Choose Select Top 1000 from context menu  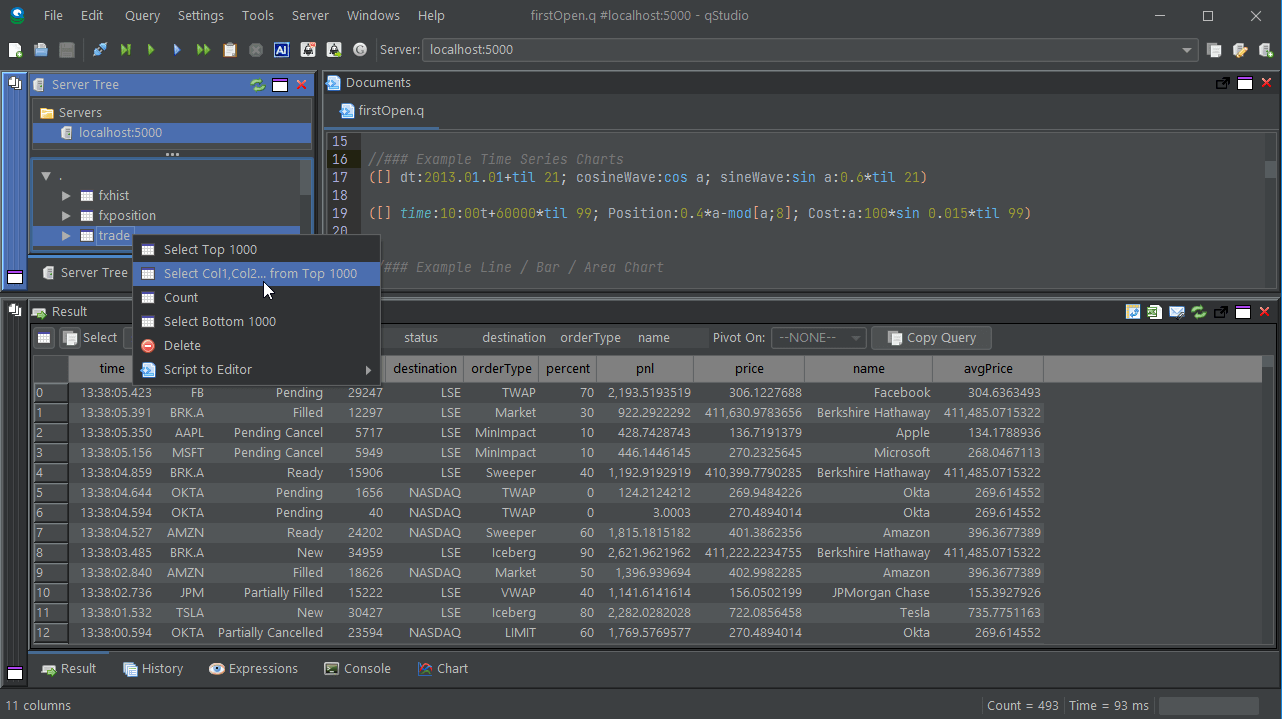pyautogui.click(x=210, y=250)
